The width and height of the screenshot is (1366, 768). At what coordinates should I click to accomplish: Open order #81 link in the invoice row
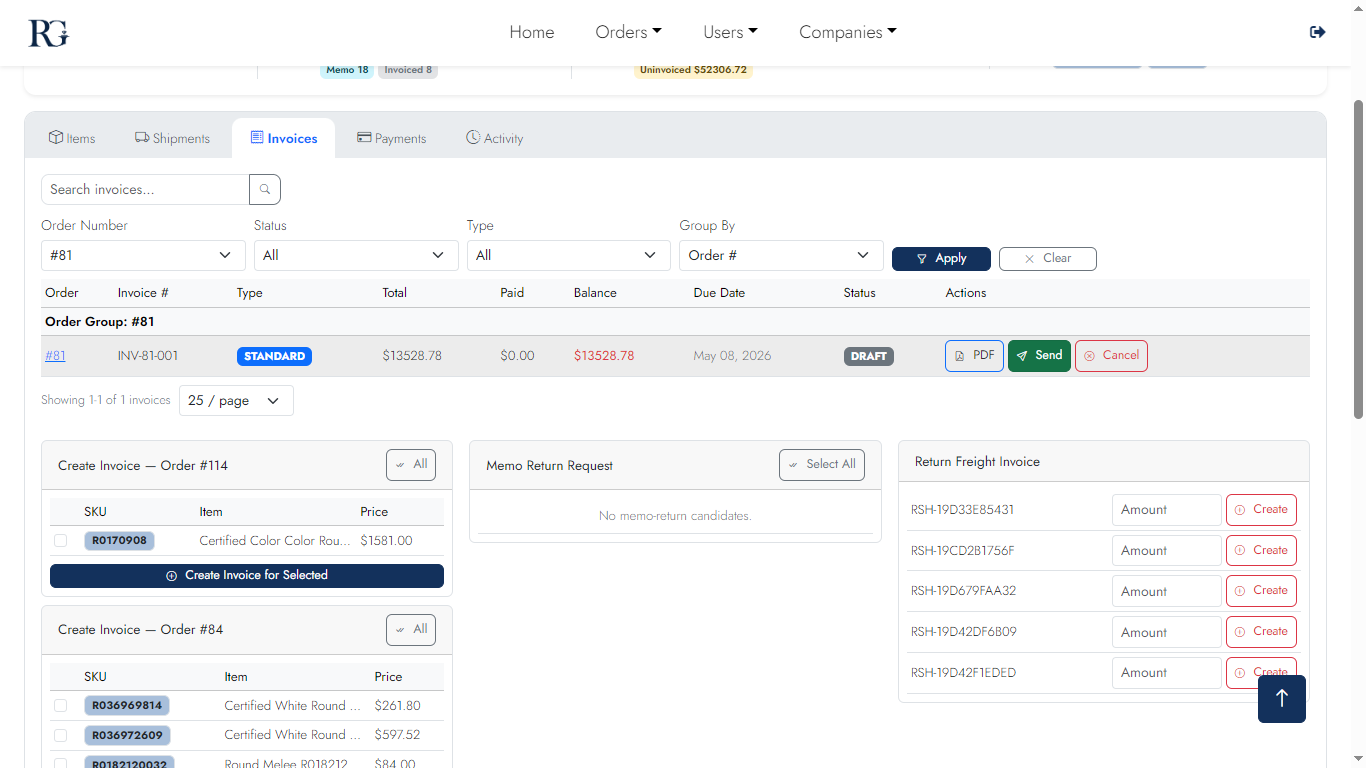coord(55,355)
